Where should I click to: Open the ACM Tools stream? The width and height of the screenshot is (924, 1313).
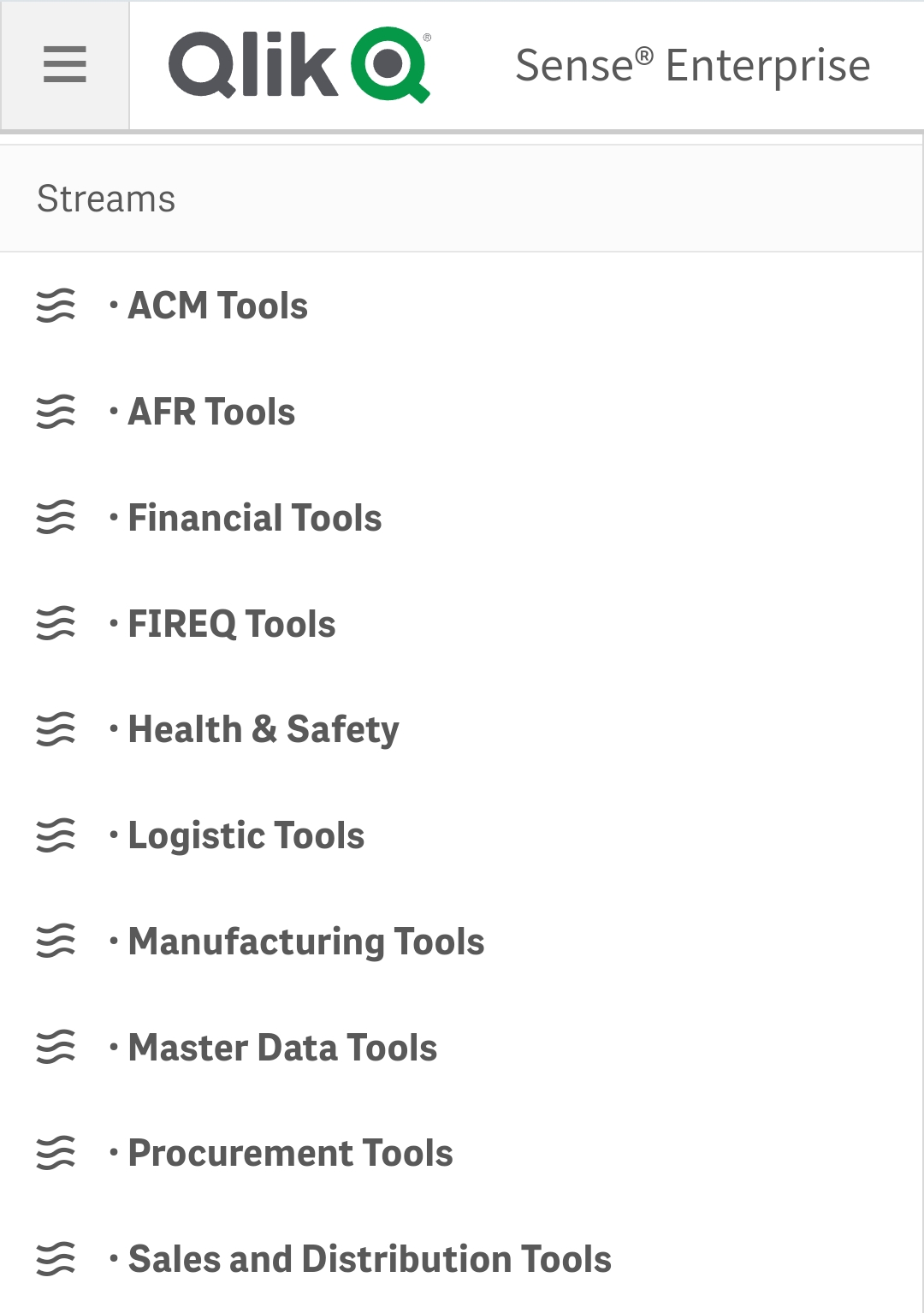pos(461,306)
